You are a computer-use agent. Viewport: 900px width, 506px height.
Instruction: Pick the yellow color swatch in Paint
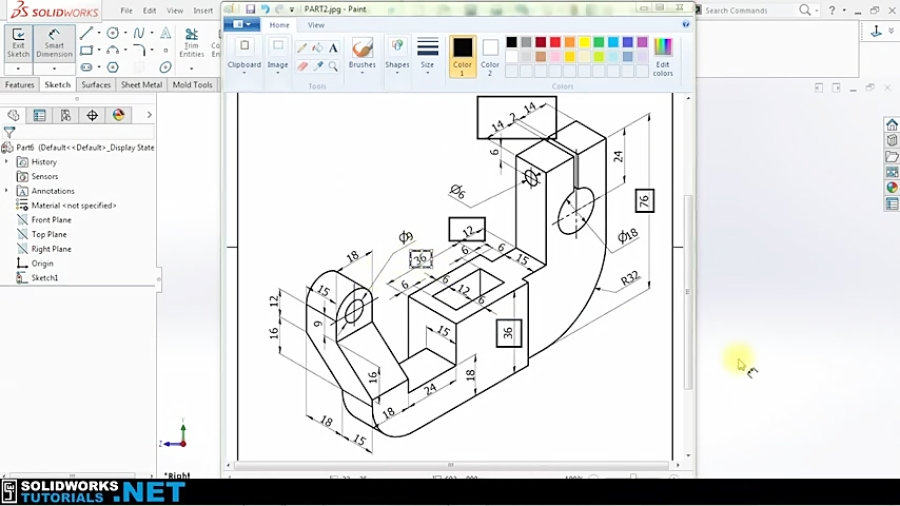pos(584,42)
